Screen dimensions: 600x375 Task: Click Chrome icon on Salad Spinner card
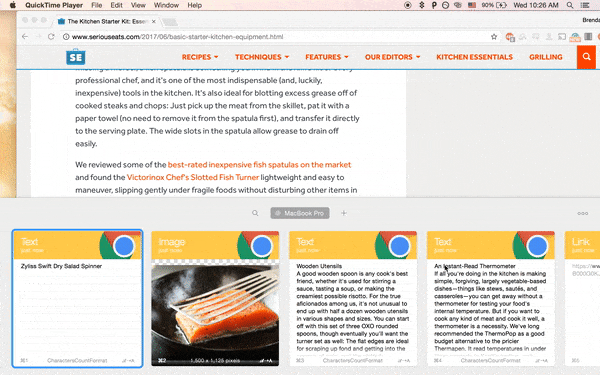pos(122,245)
